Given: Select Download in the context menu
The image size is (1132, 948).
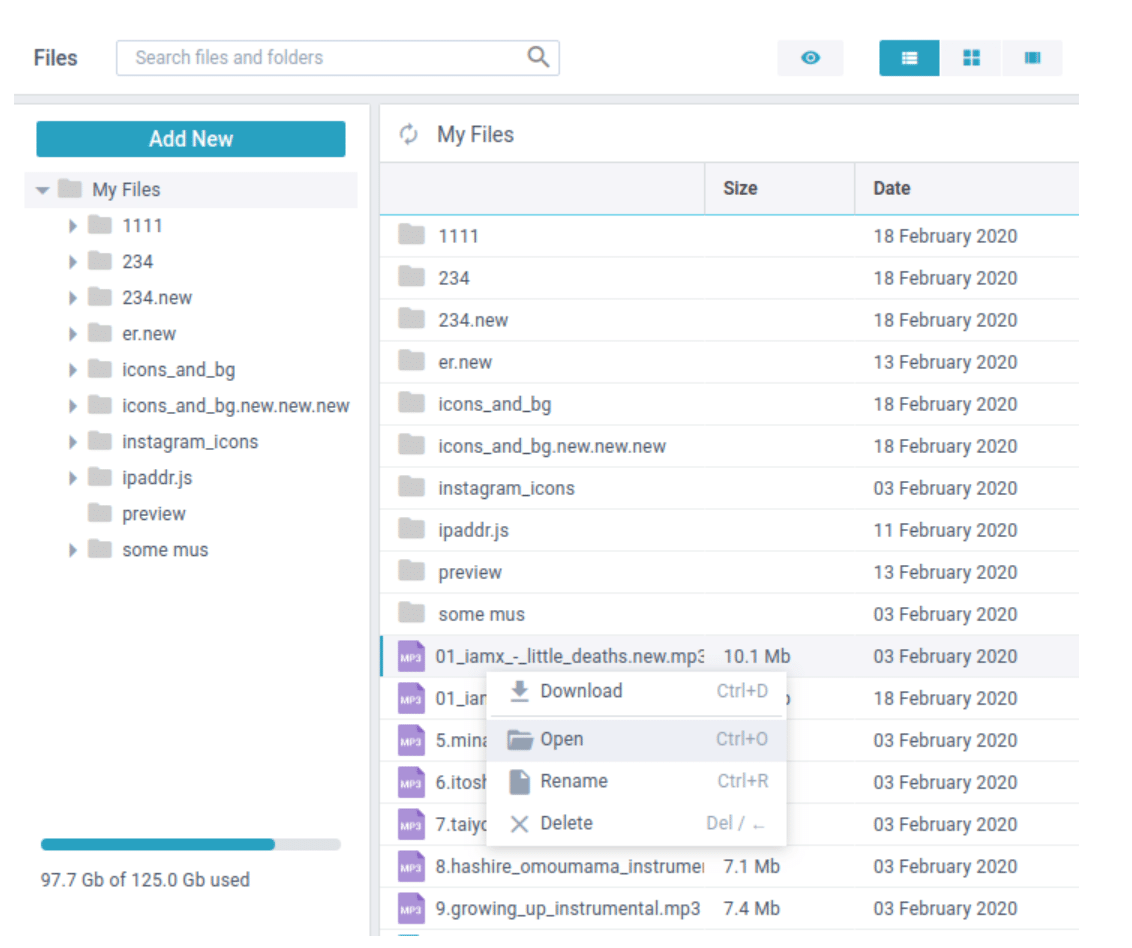Looking at the screenshot, I should [580, 691].
